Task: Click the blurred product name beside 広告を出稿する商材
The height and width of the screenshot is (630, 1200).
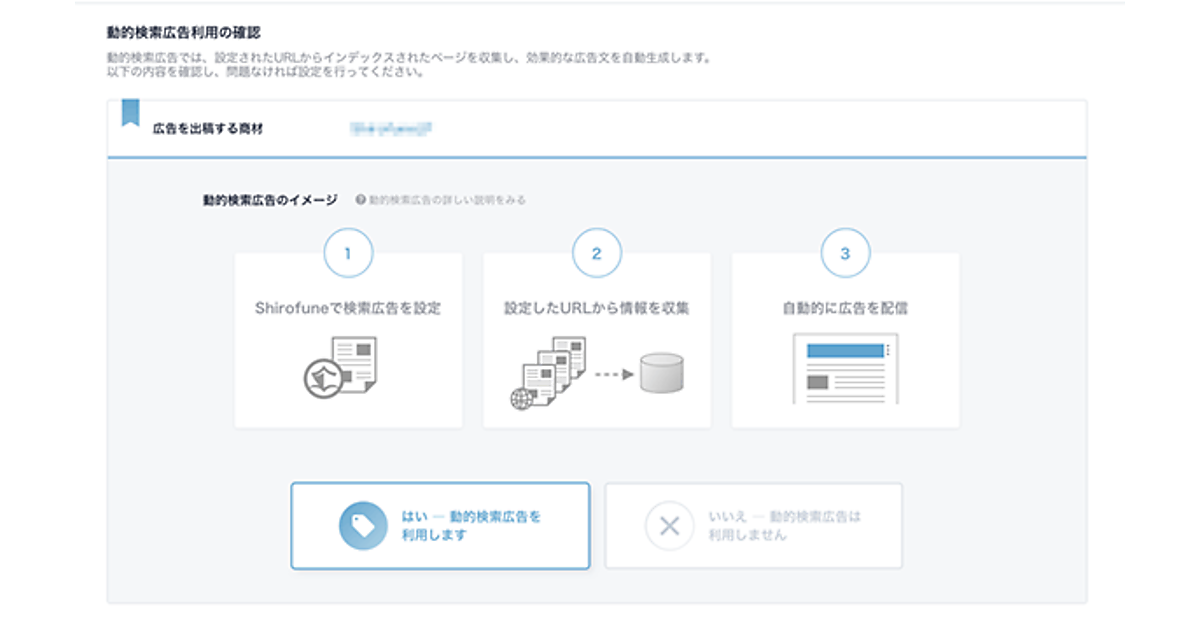Action: click(x=391, y=129)
